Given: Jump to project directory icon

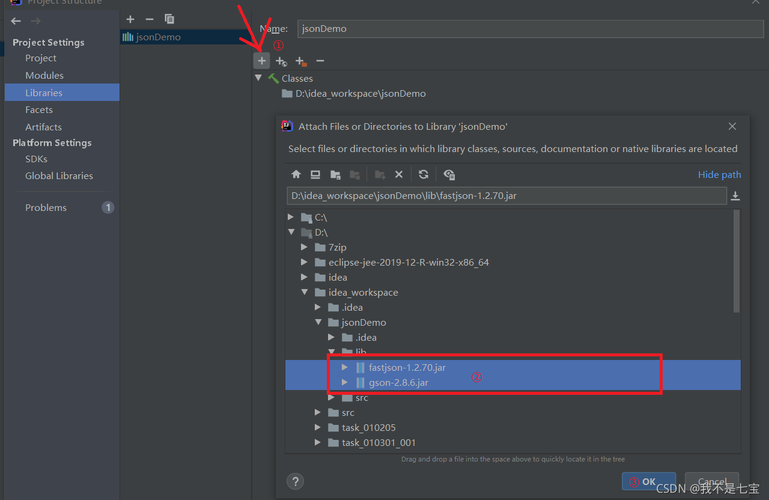Looking at the screenshot, I should 335,175.
